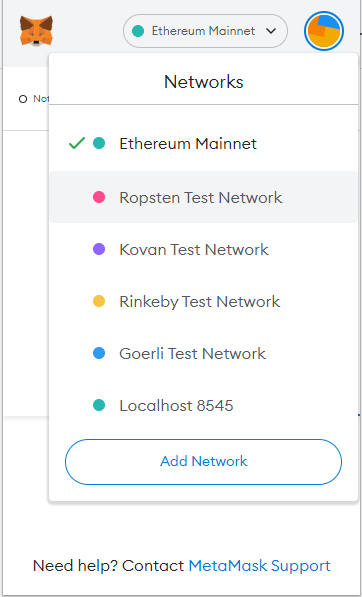This screenshot has height=597, width=362.
Task: Open the account avatar menu
Action: tap(324, 31)
